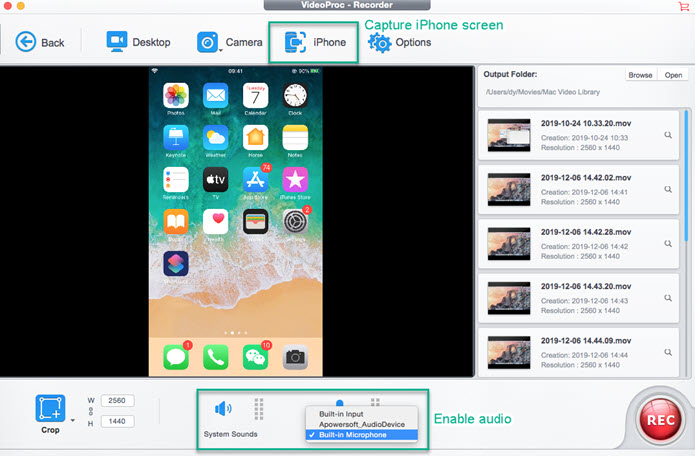Viewport: 695px width, 456px height.
Task: Click the red REC button
Action: (660, 419)
